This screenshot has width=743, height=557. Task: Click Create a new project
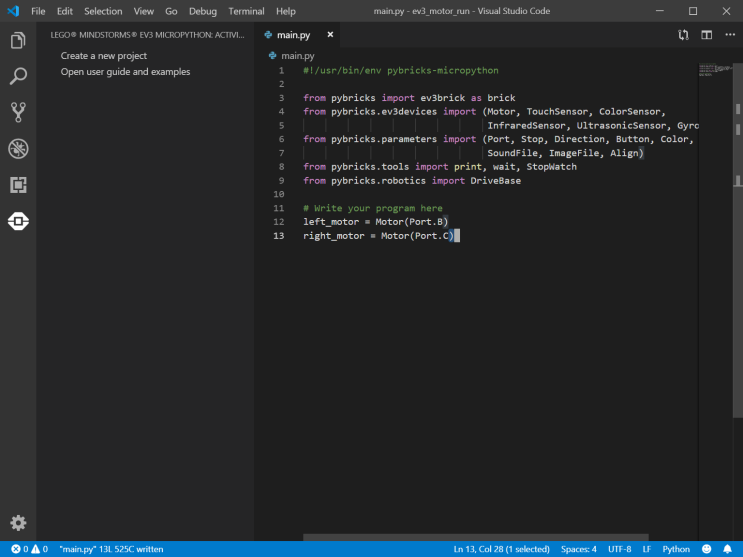(104, 56)
